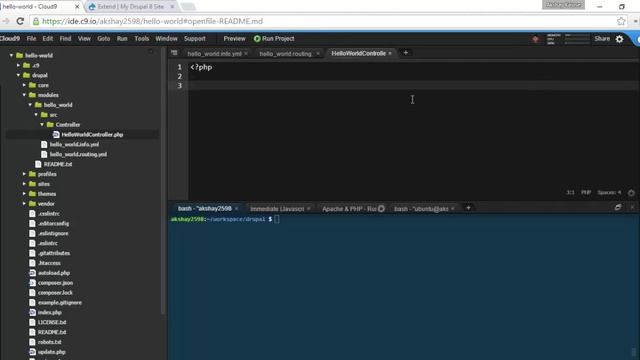Collapse the hello_world module folder
Viewport: 640px width, 360px height.
(30, 105)
